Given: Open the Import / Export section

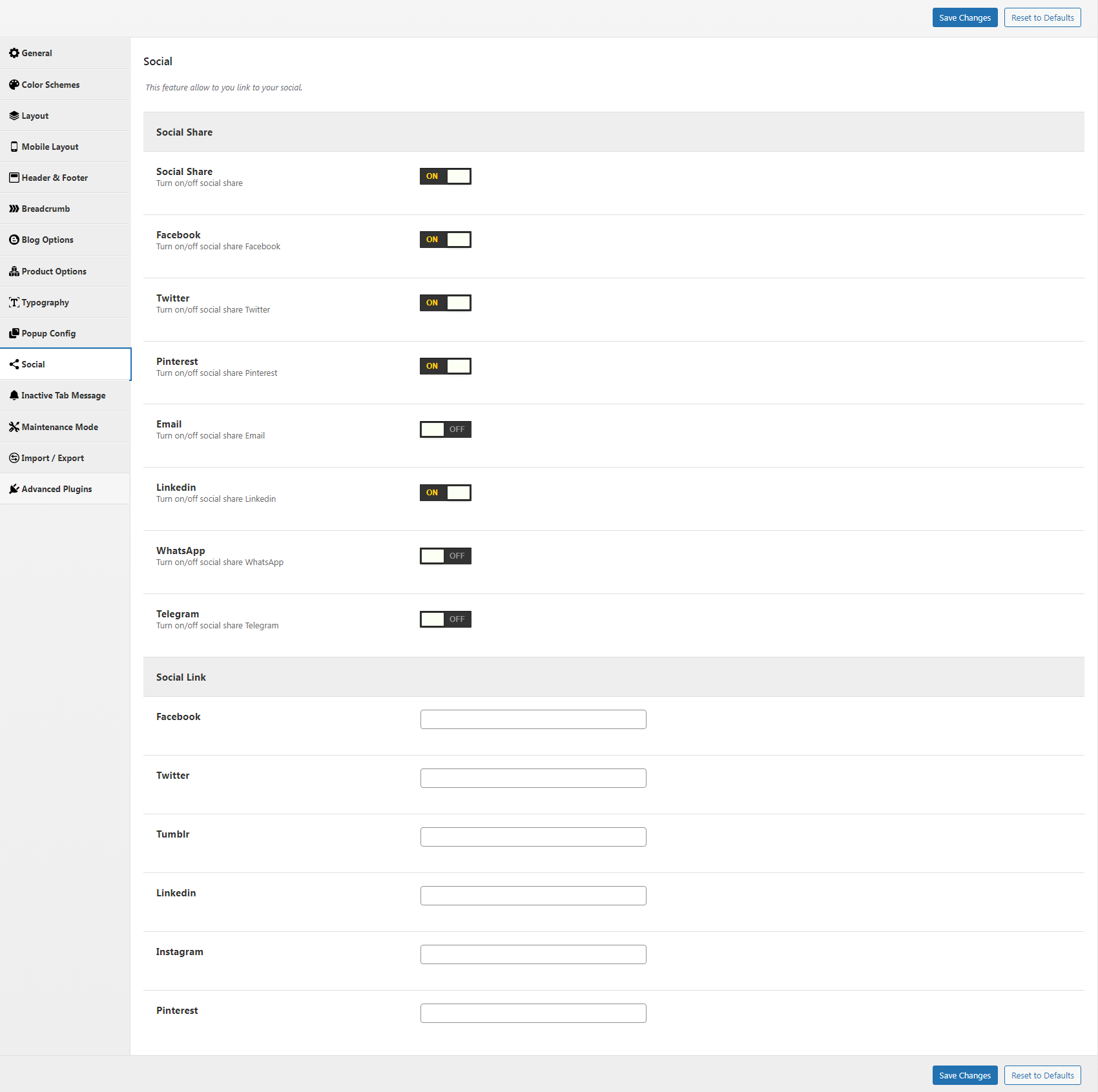Looking at the screenshot, I should tap(52, 458).
